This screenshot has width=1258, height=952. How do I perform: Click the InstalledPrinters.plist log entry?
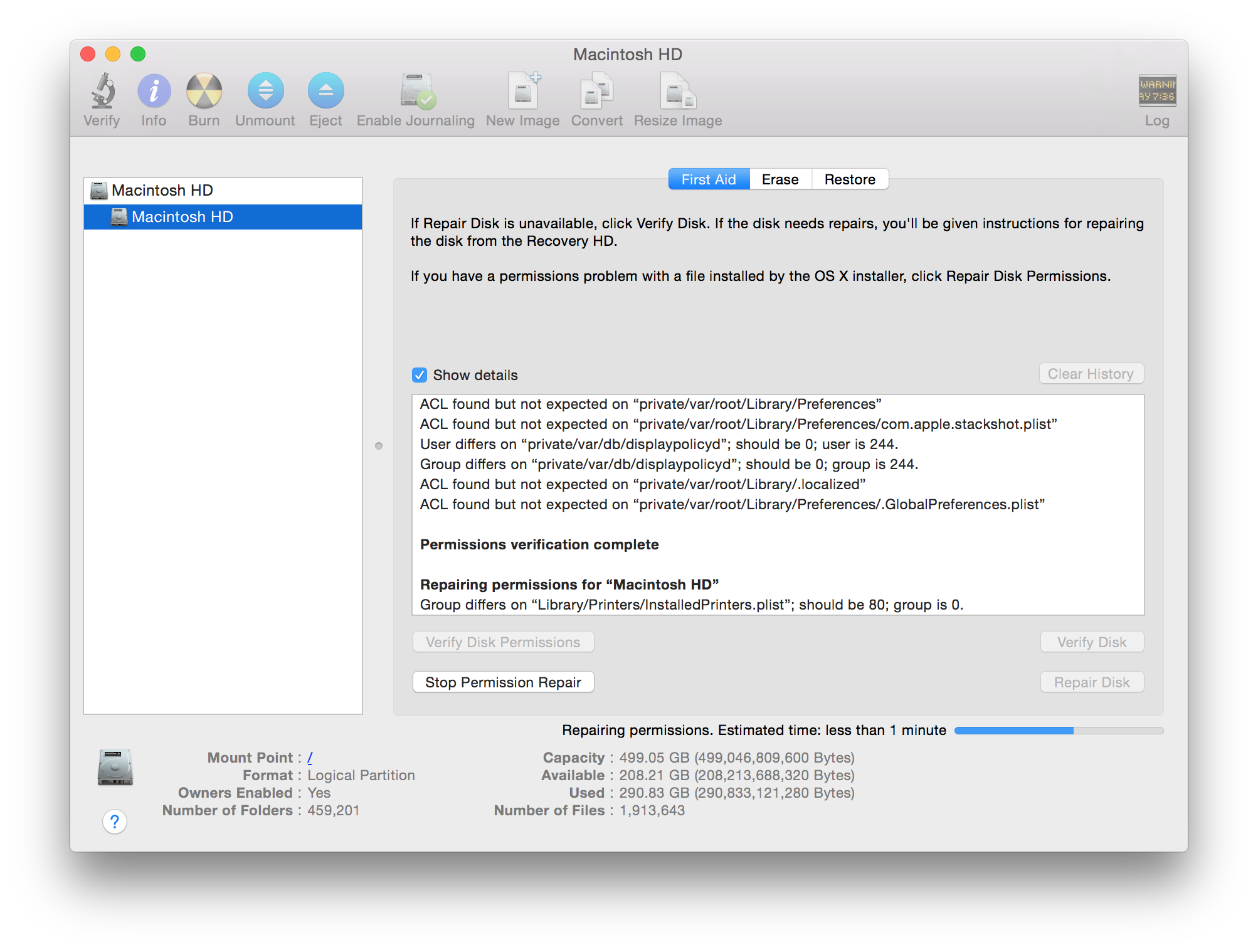tap(692, 605)
